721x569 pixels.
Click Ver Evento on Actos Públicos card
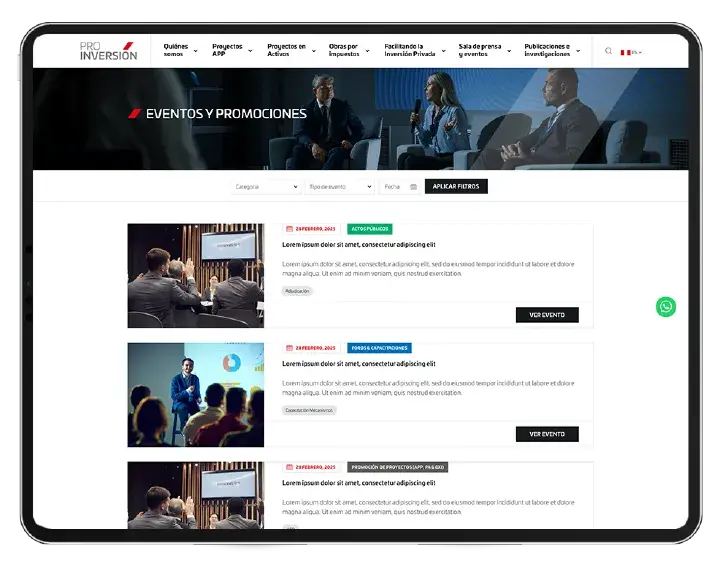coord(547,315)
